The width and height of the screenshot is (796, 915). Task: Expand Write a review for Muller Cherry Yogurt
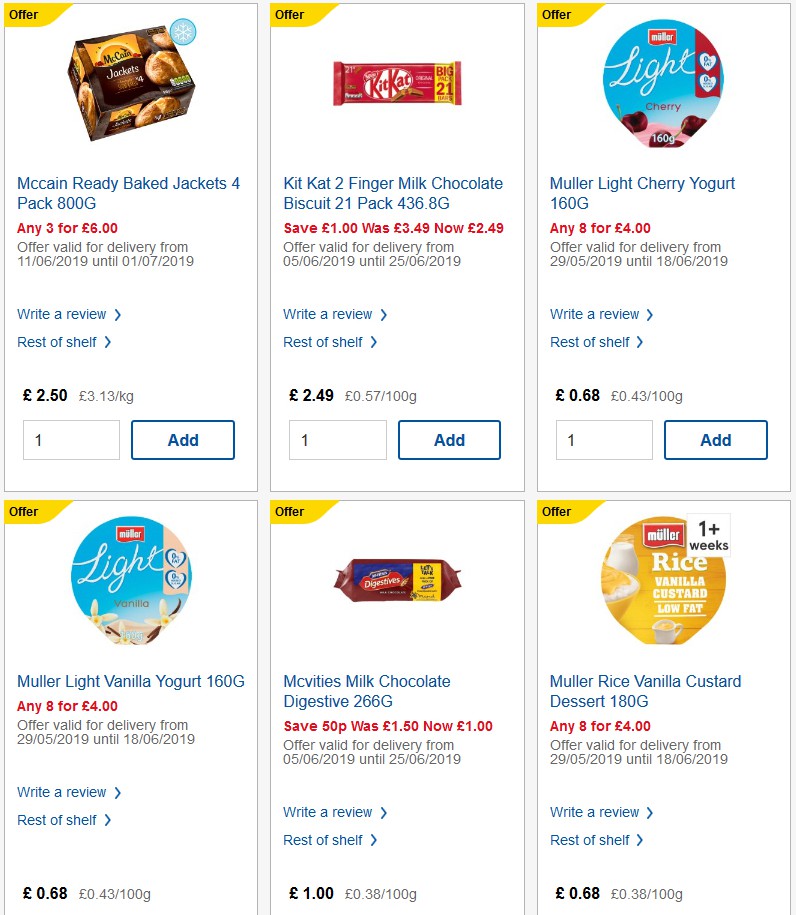coord(595,314)
